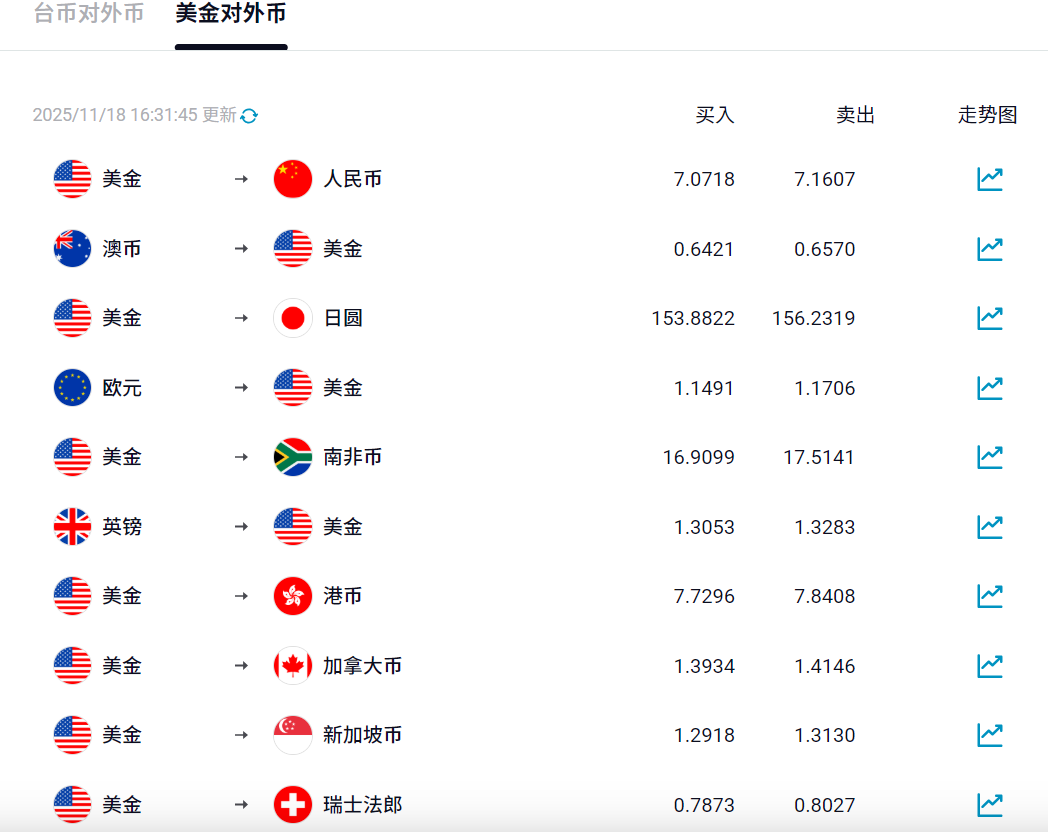
Task: Open the trend chart for 美金 to 瑞士法郎
Action: (x=989, y=804)
